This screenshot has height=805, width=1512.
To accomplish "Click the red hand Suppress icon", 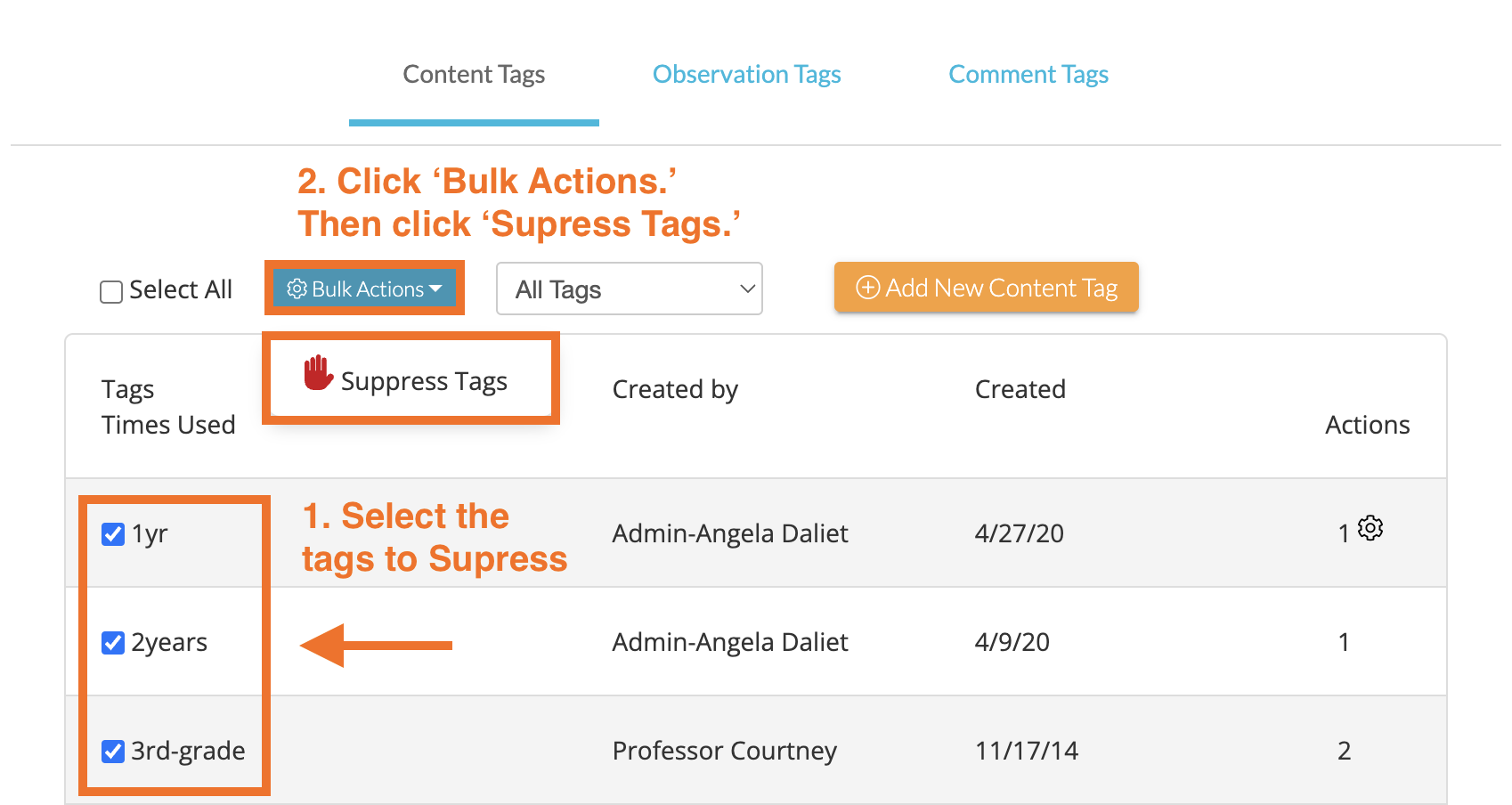I will [x=318, y=373].
